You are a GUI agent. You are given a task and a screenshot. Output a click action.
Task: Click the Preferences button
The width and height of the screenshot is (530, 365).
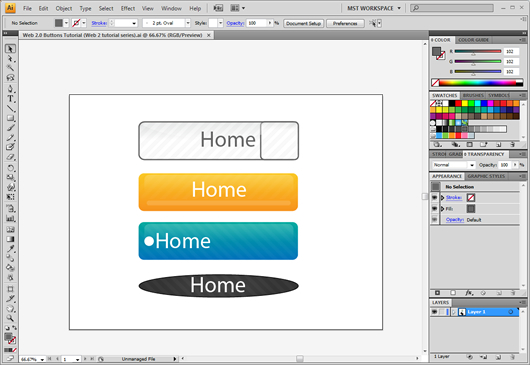[x=345, y=23]
